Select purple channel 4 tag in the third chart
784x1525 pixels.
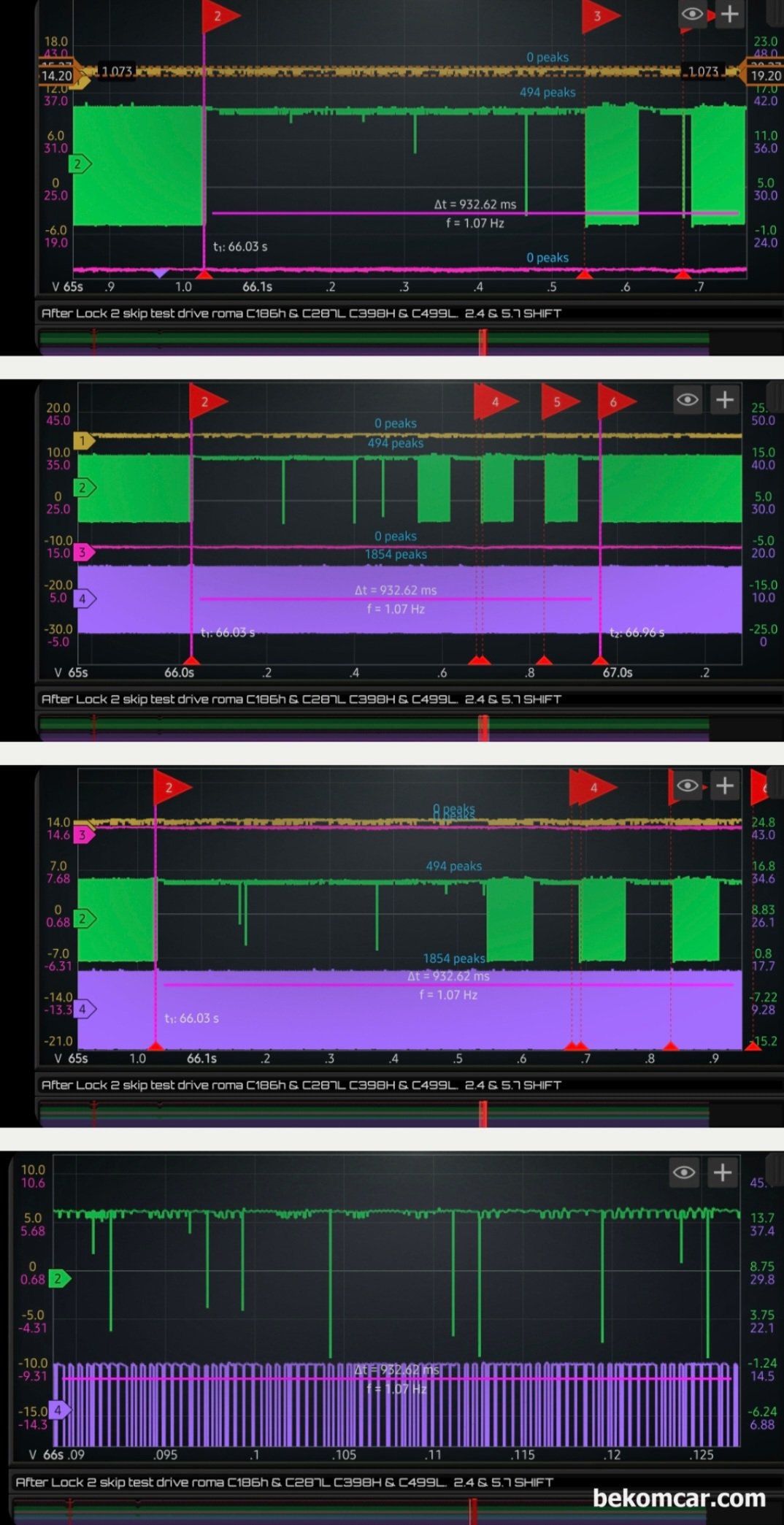tap(84, 1010)
